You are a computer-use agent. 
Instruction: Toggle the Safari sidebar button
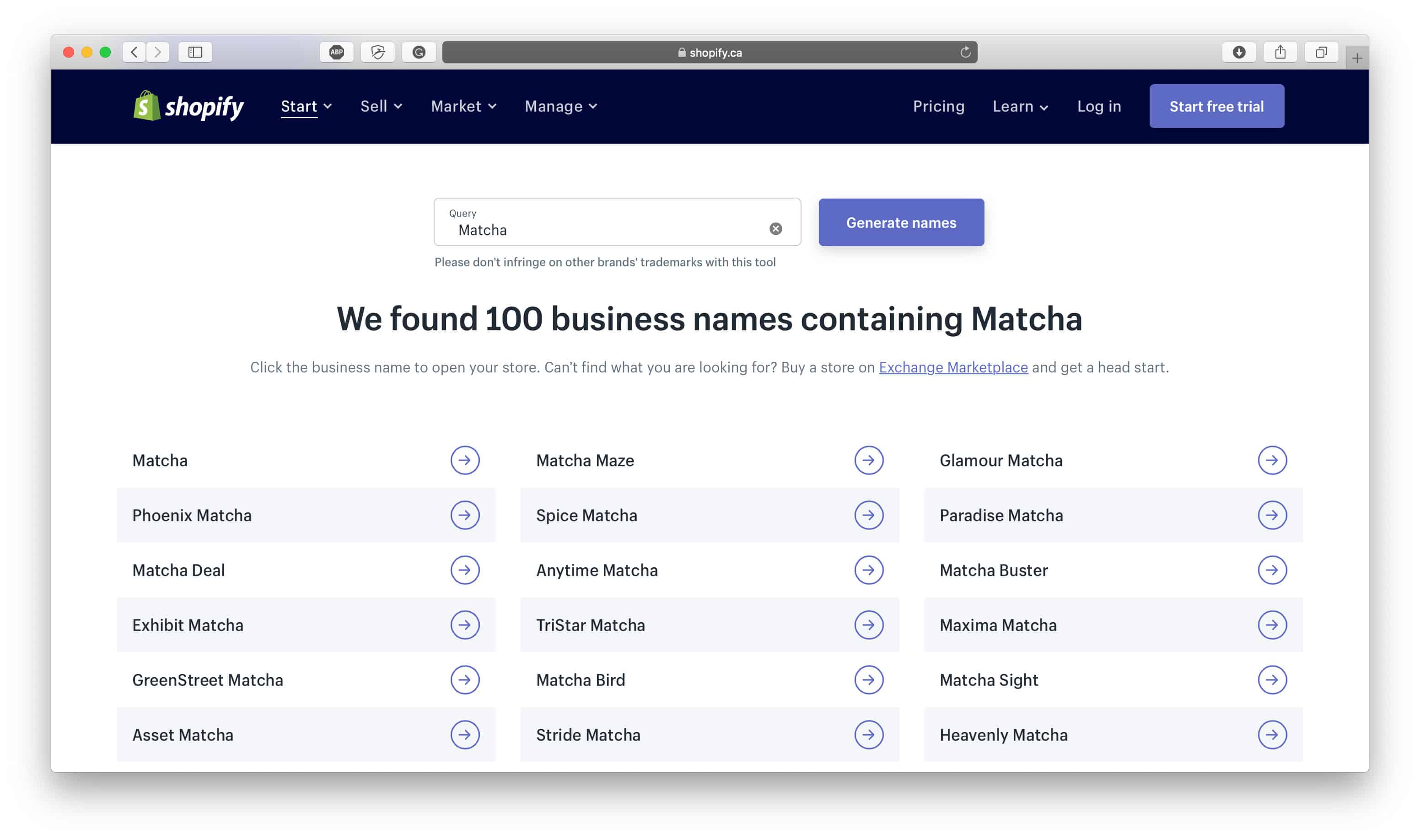pyautogui.click(x=195, y=52)
